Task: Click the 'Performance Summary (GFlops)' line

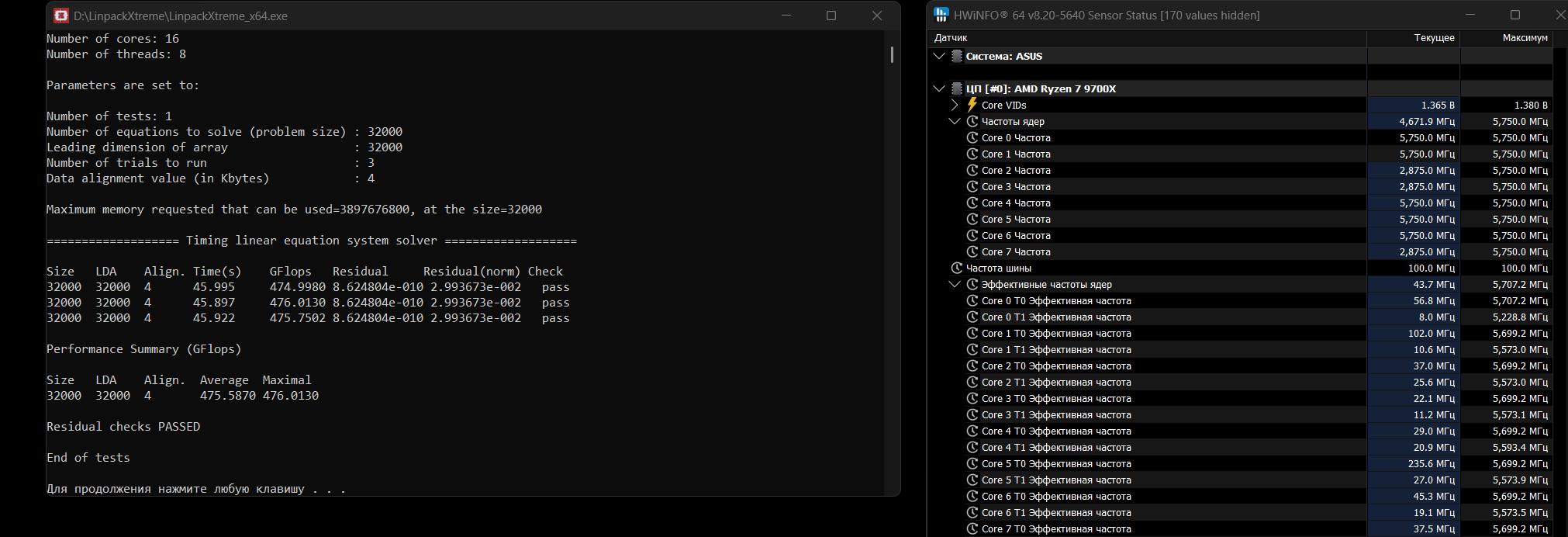Action: [143, 349]
